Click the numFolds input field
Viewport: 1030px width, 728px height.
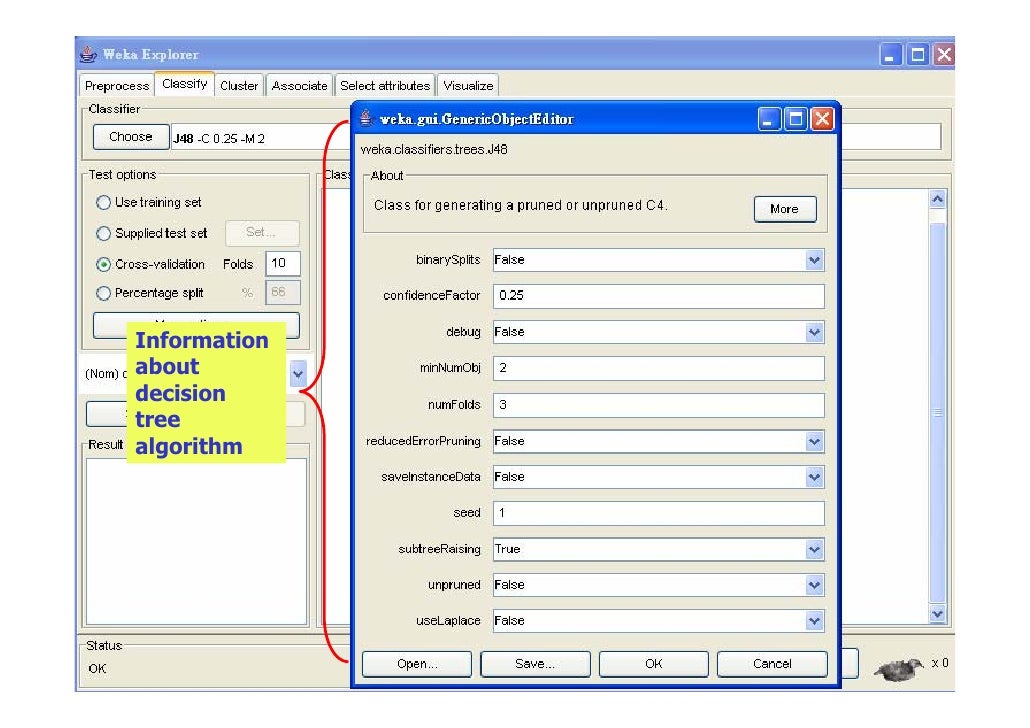click(659, 405)
